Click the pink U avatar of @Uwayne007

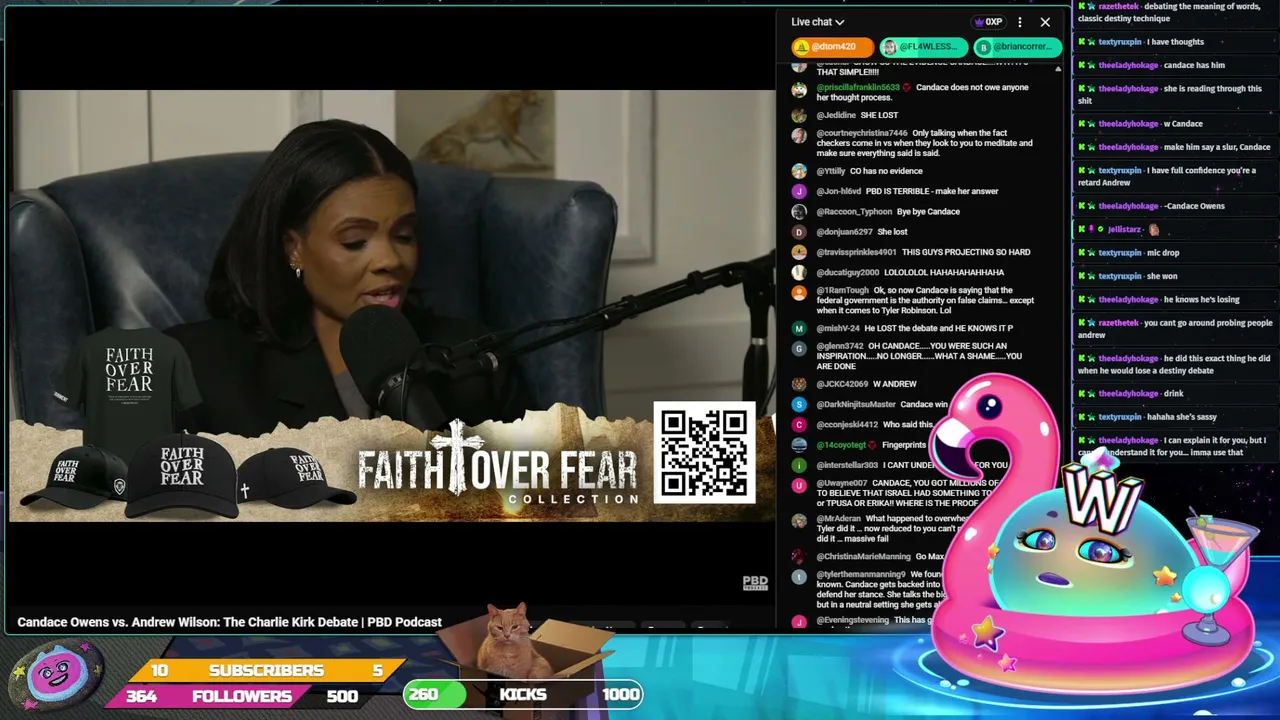(x=799, y=485)
